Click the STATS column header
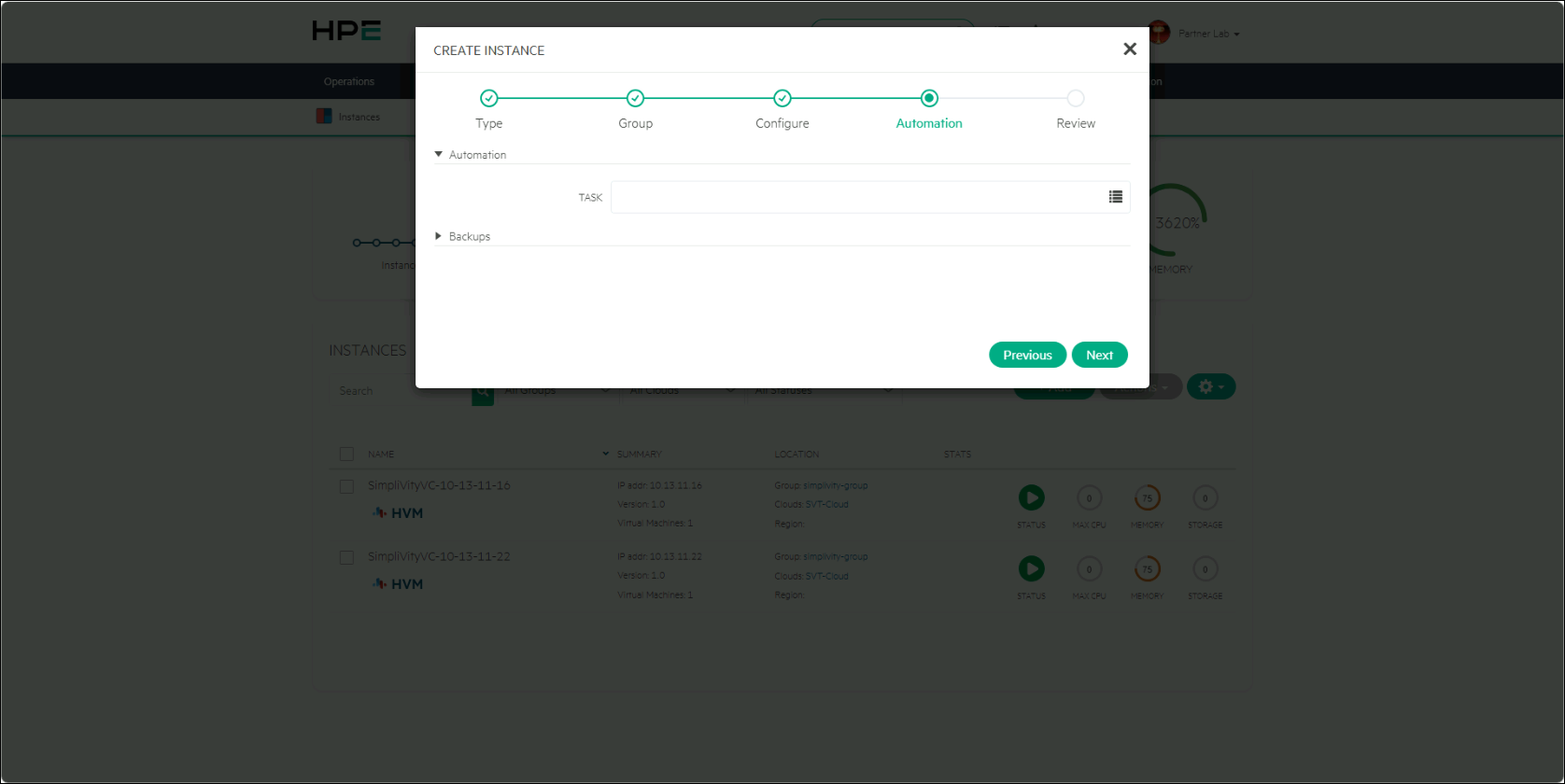 957,455
